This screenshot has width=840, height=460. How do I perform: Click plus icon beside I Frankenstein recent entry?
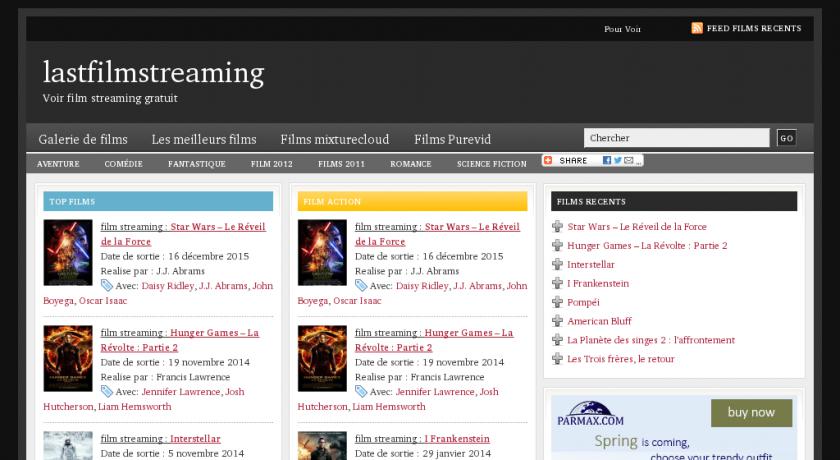[557, 283]
